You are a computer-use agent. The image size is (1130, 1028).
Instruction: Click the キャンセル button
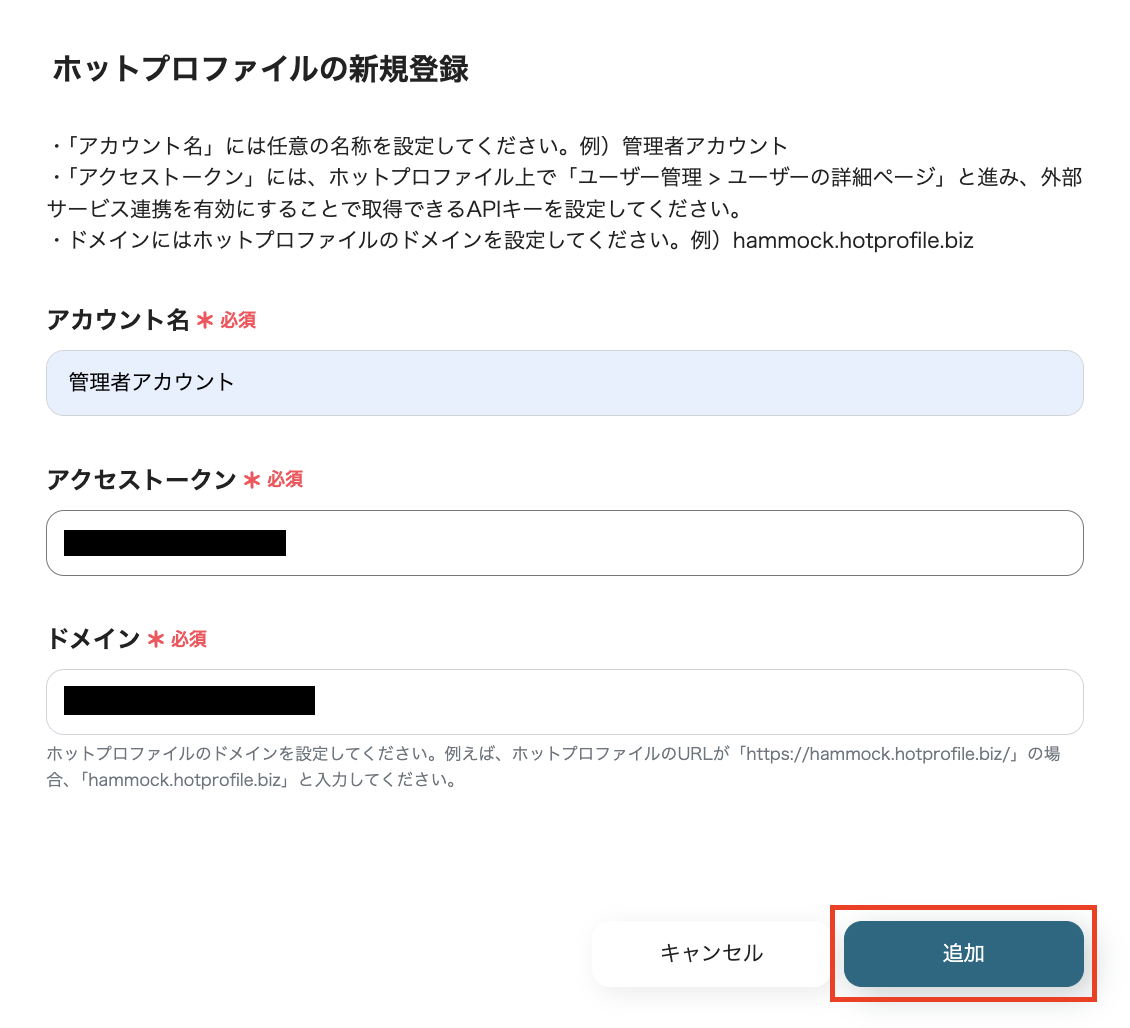(711, 953)
